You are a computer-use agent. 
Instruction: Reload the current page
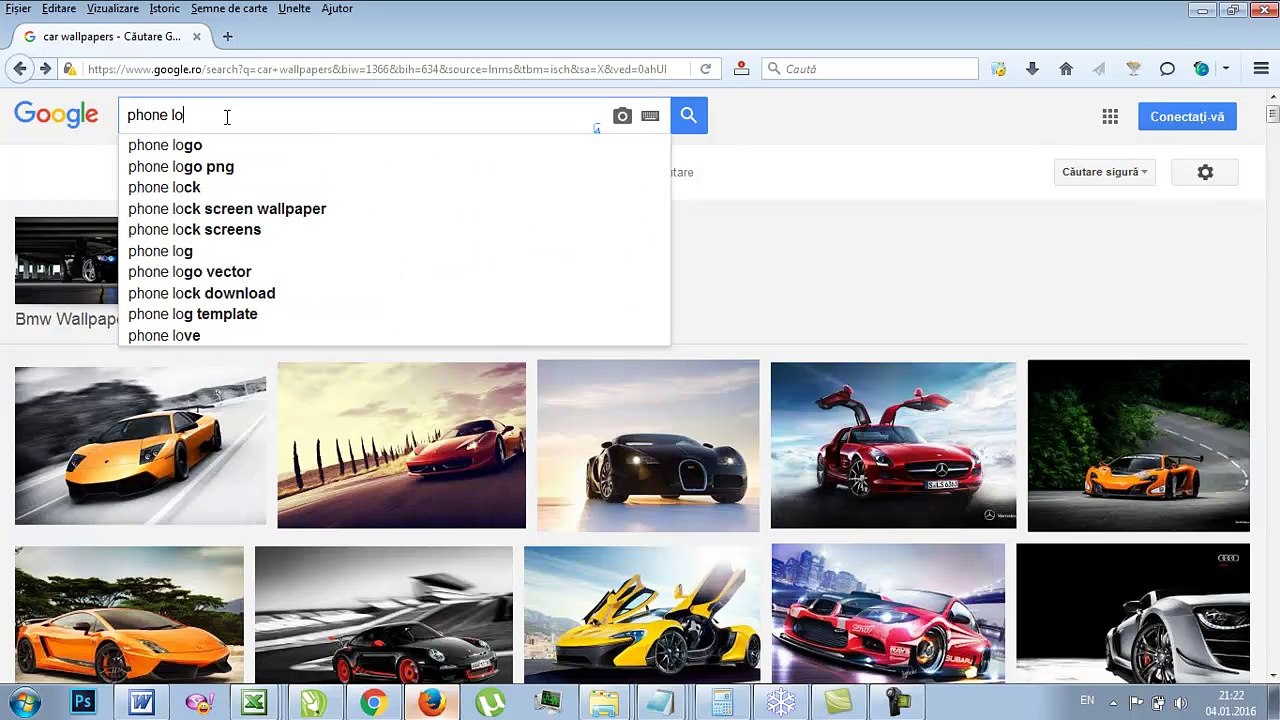(705, 69)
